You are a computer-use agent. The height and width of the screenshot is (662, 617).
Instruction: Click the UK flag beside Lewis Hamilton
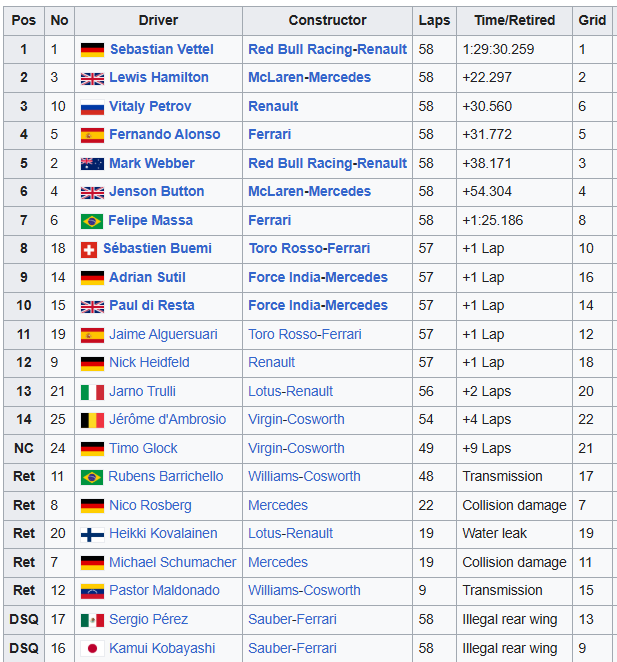pyautogui.click(x=92, y=79)
